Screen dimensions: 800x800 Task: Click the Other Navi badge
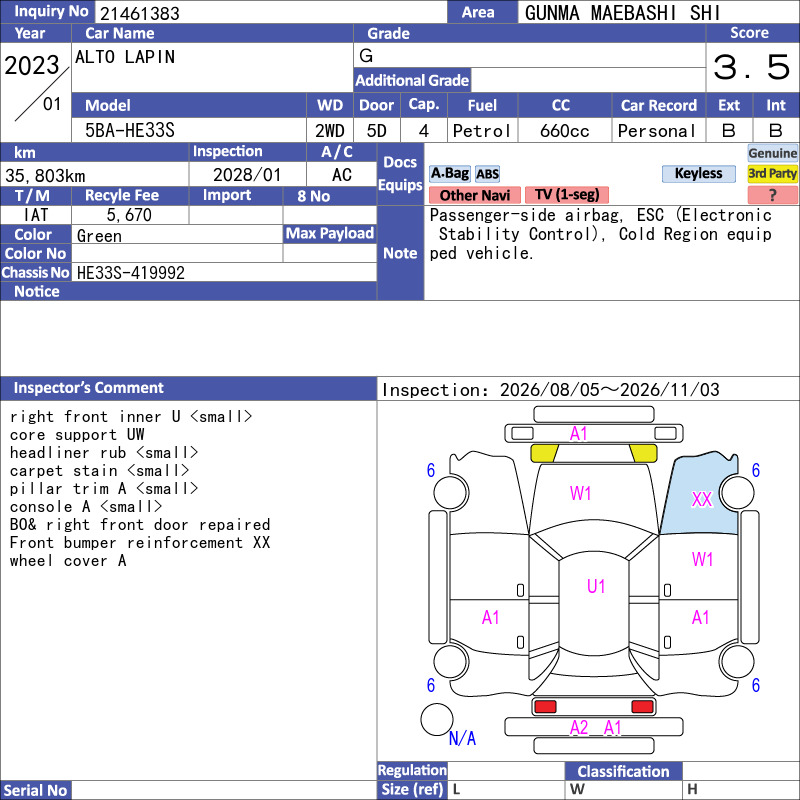(x=474, y=195)
